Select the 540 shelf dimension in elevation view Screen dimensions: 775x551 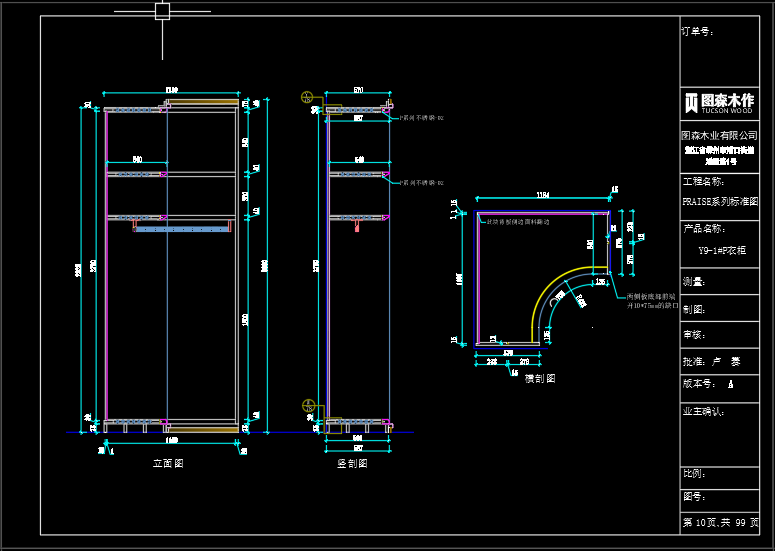137,160
